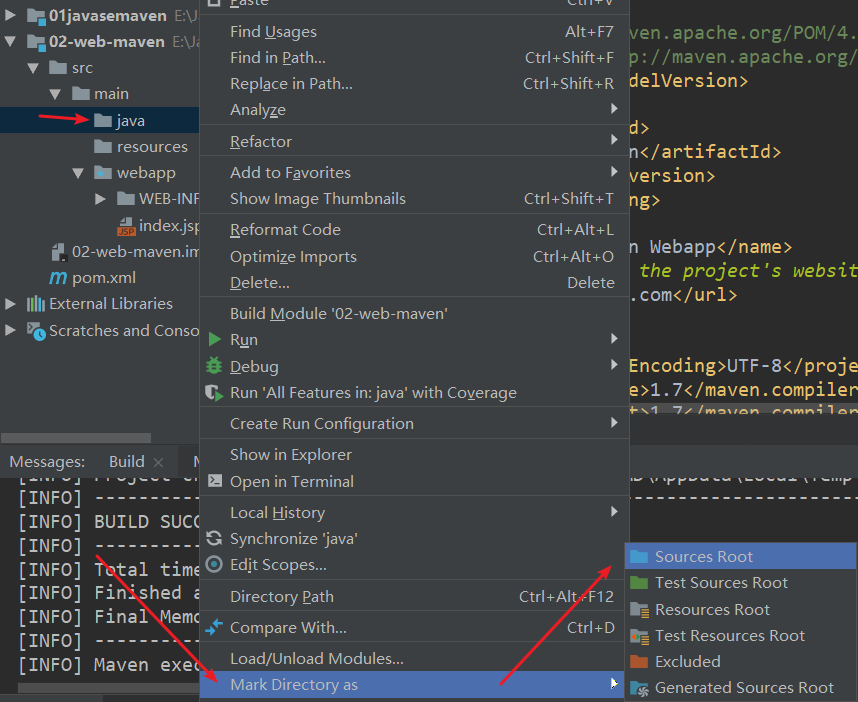Viewport: 858px width, 702px height.
Task: Select Open in Terminal menu entry
Action: tap(291, 482)
